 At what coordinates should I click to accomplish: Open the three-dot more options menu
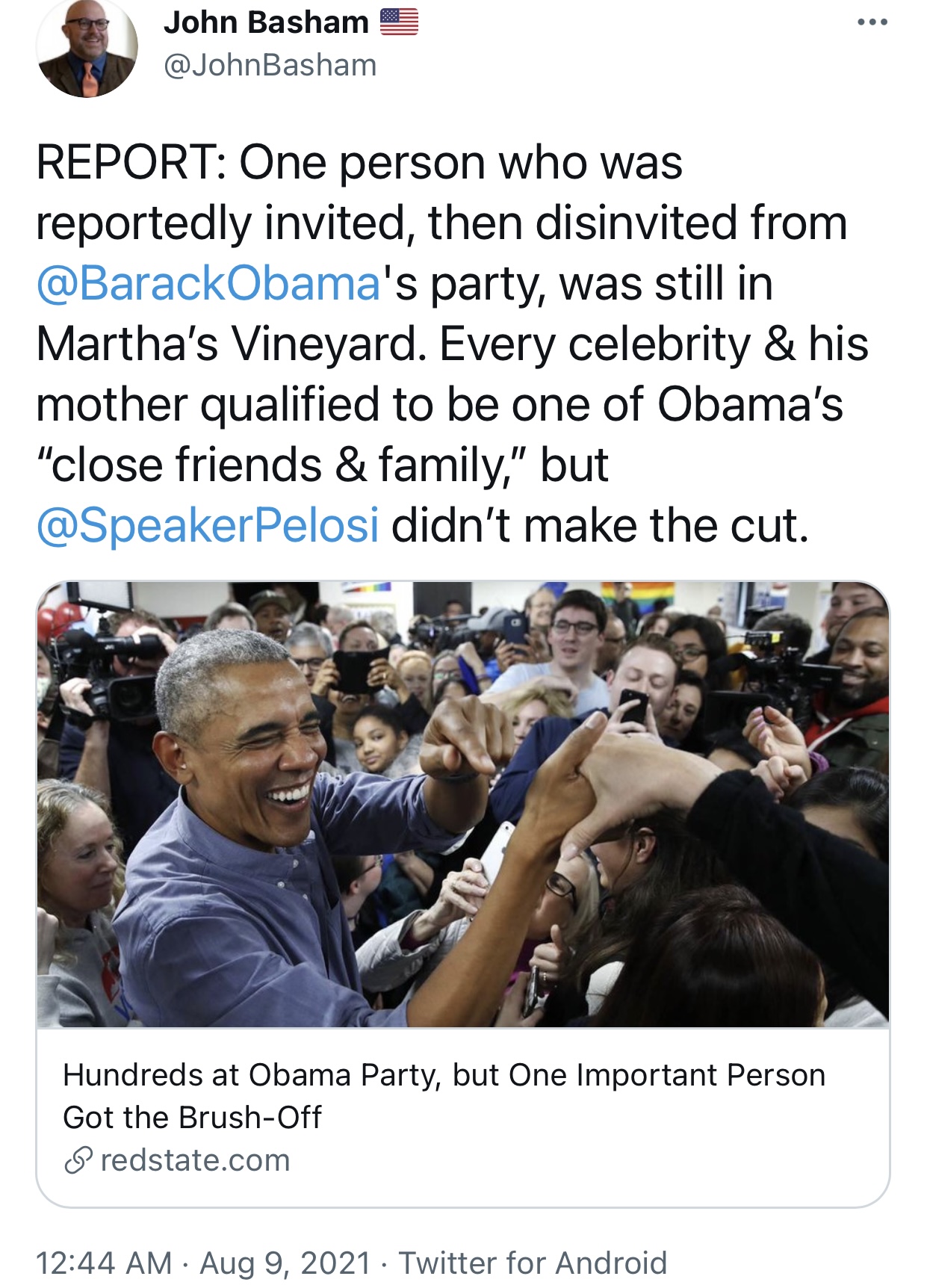tap(872, 22)
